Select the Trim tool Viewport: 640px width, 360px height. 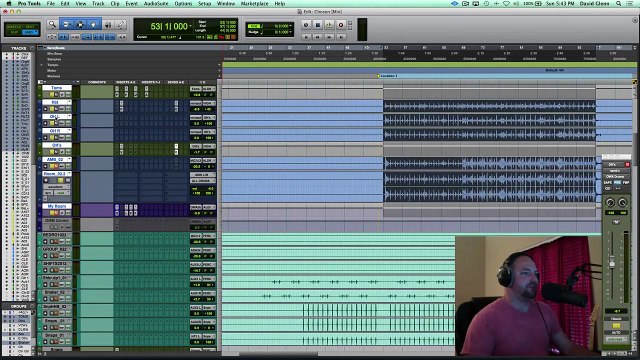pyautogui.click(x=66, y=25)
